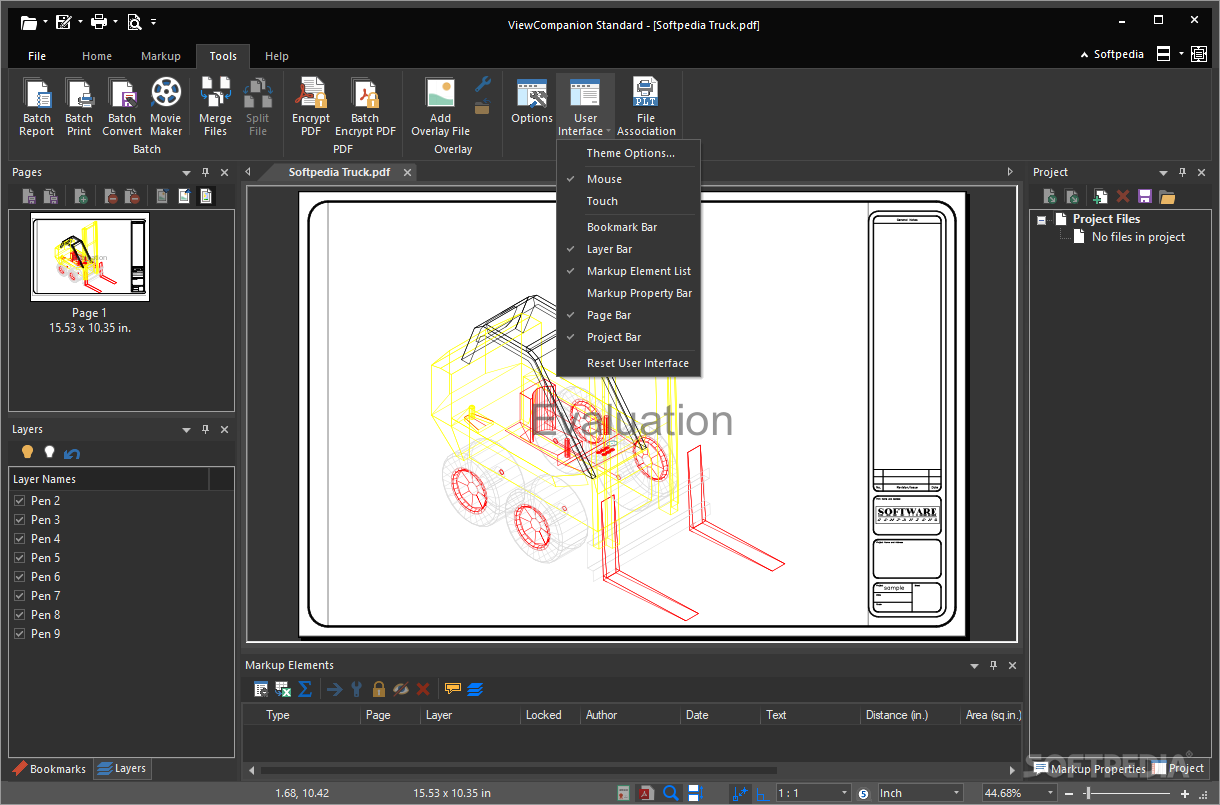
Task: Click the blue undo arrow in Layers panel
Action: click(71, 453)
